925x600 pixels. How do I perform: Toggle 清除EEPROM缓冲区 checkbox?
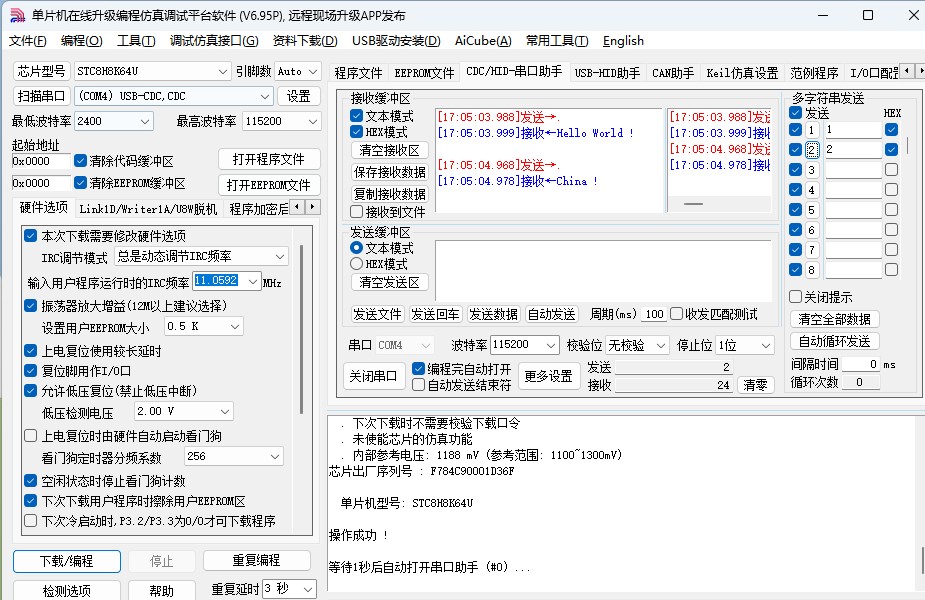(x=80, y=183)
